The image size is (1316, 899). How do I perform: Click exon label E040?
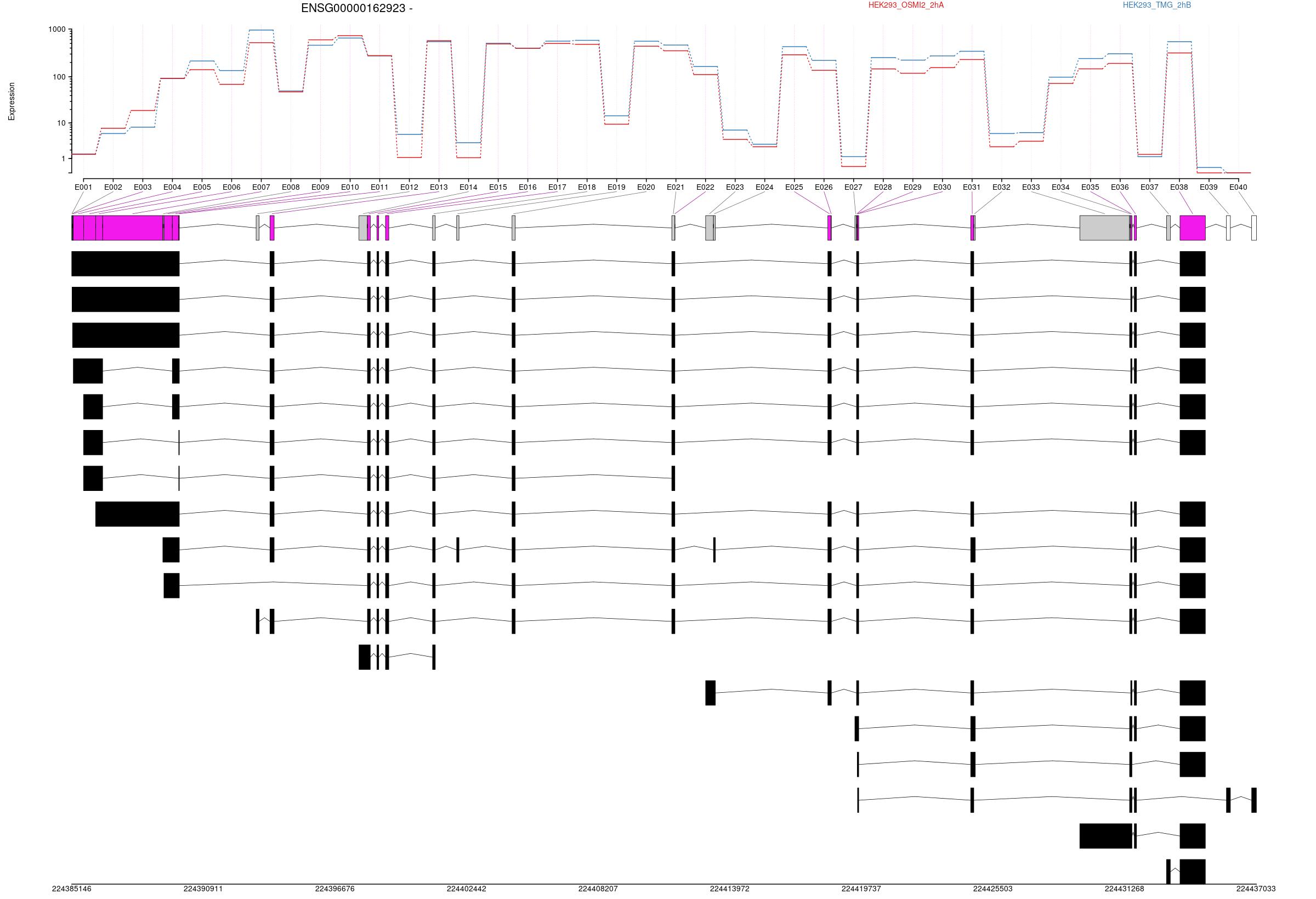tap(1238, 187)
